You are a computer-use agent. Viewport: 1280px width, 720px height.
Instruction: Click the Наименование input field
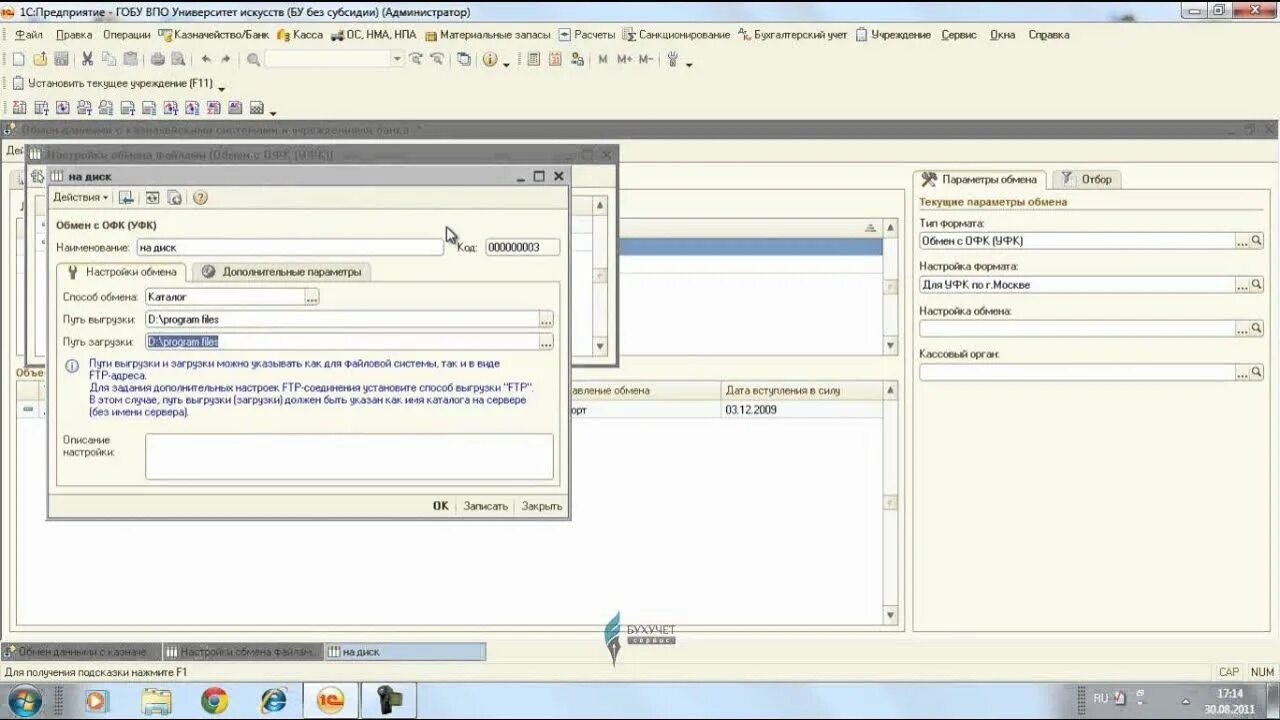point(290,247)
